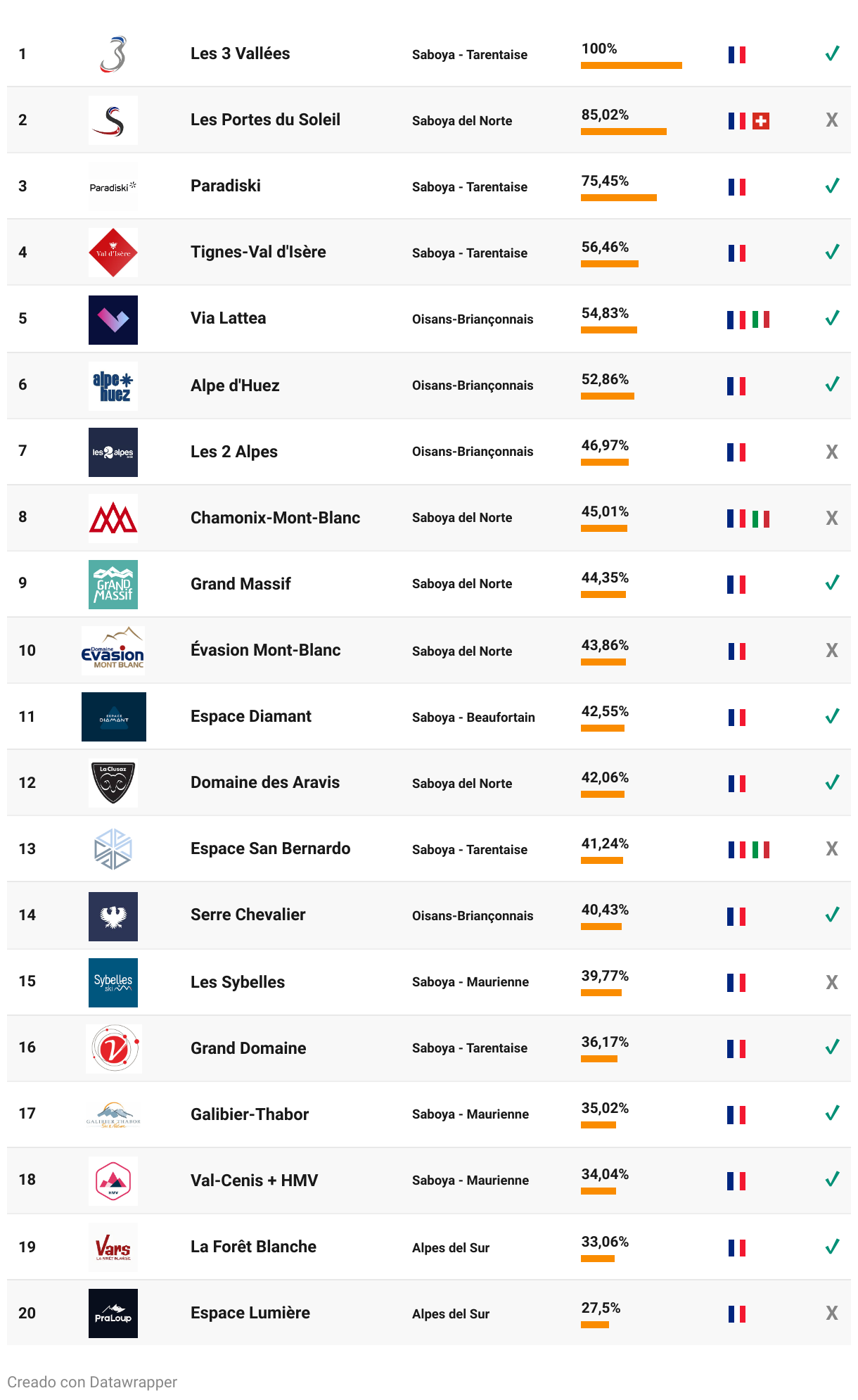Click the PraLoup logo in row 20
This screenshot has height=1400, width=858.
pos(113,1313)
